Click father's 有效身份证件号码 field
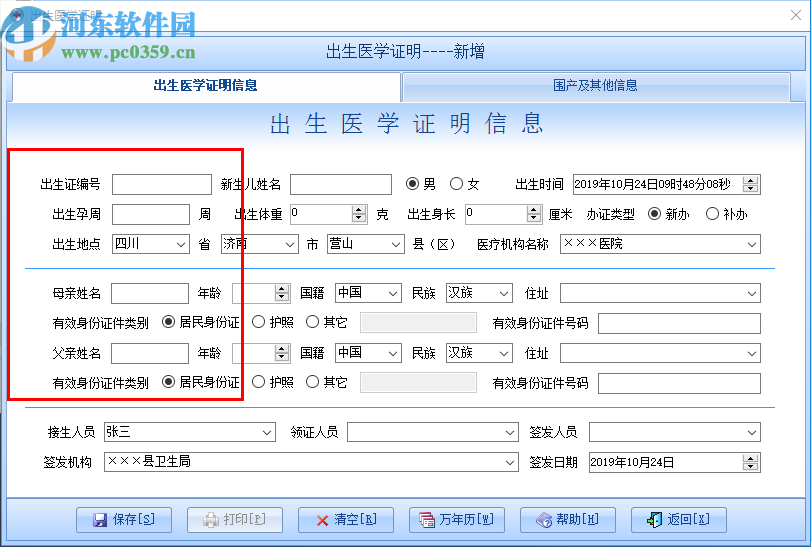 679,384
